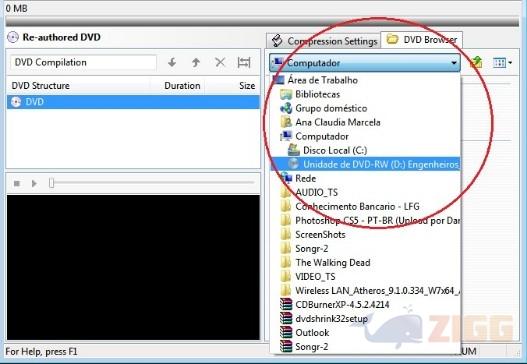
Task: Click the move up arrow icon
Action: [196, 63]
